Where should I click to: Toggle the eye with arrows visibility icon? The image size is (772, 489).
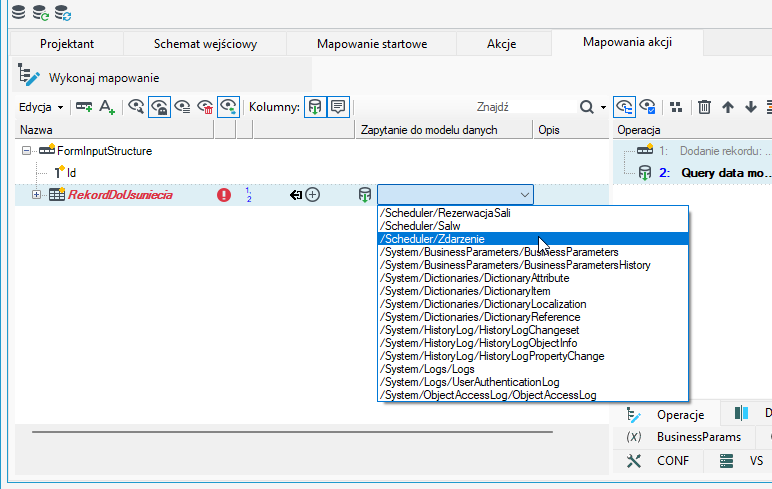click(x=228, y=107)
